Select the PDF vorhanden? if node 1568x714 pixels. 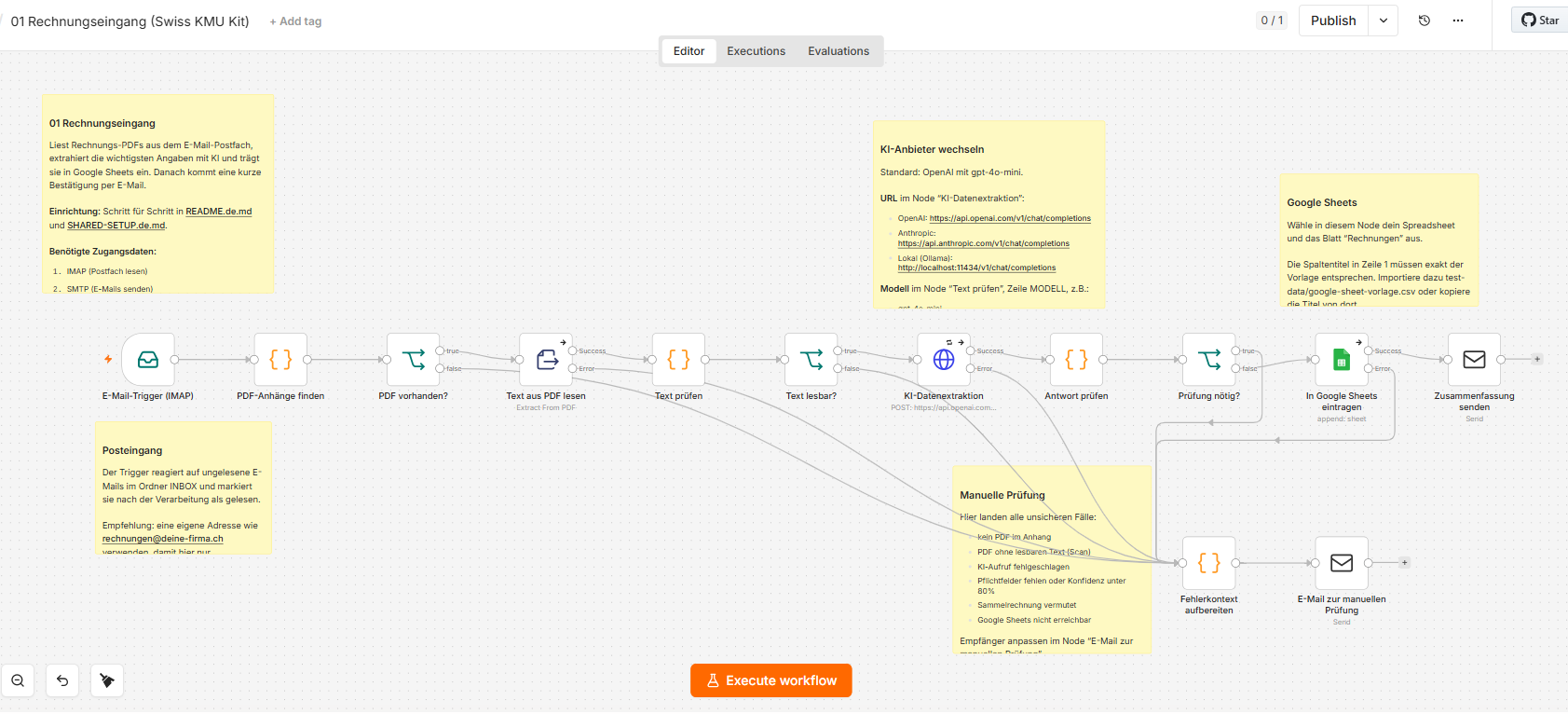[x=413, y=360]
